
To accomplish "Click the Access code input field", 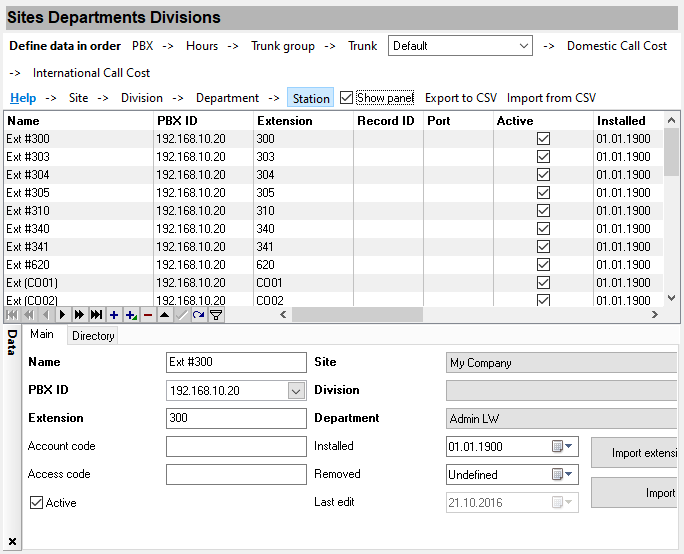I will [236, 474].
